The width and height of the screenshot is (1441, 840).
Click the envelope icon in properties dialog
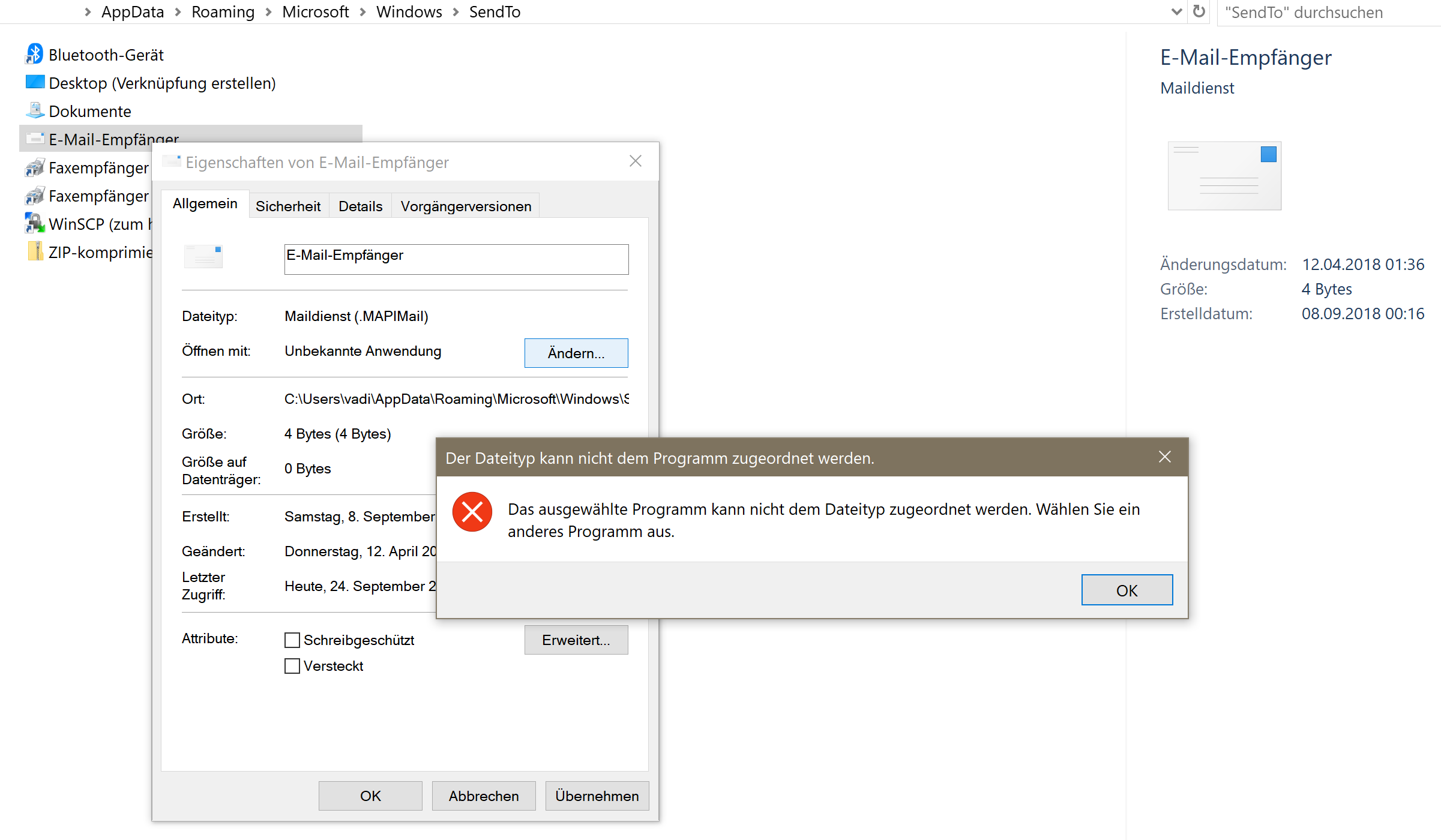pyautogui.click(x=203, y=256)
